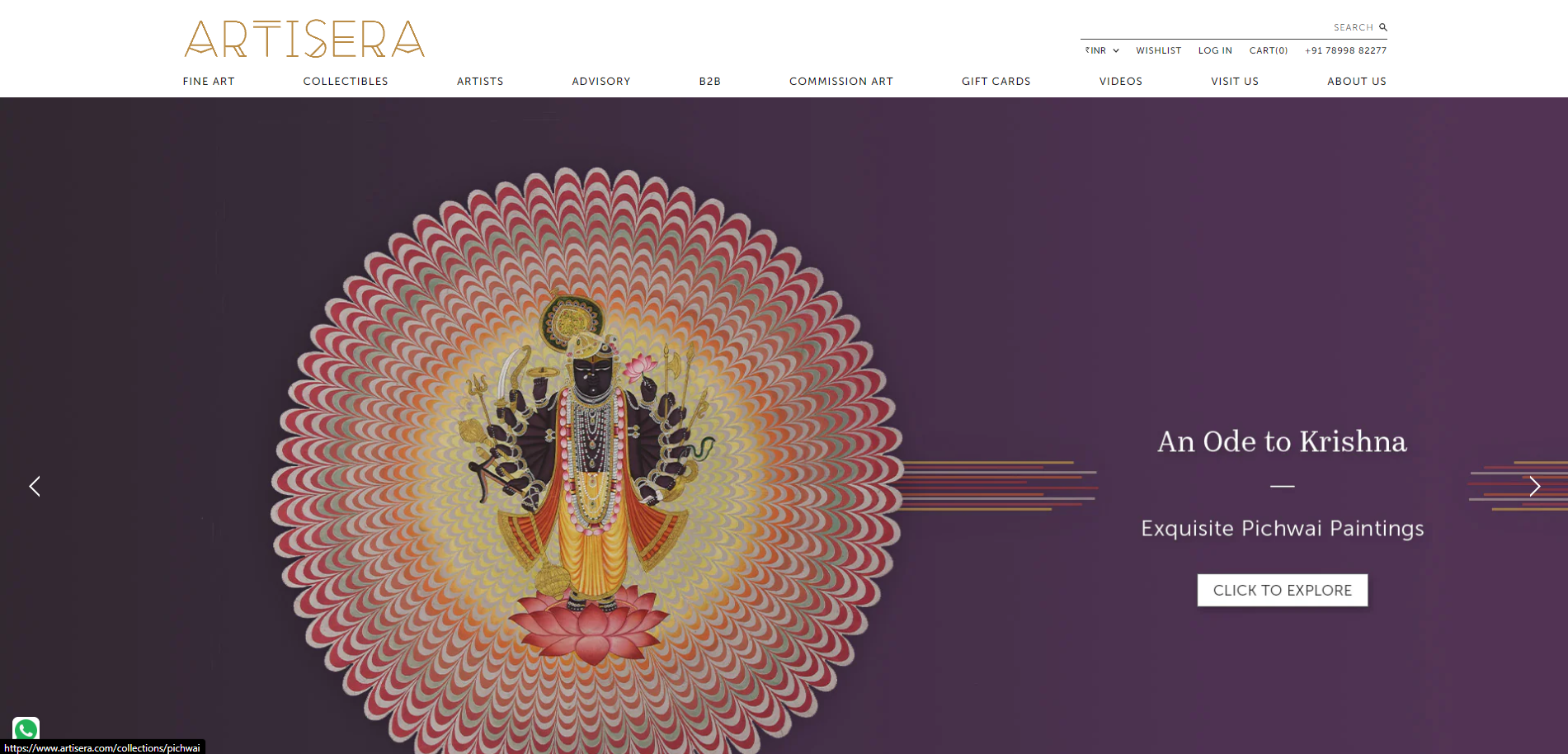The image size is (1568, 754).
Task: Open Gift Cards page
Action: tap(996, 81)
